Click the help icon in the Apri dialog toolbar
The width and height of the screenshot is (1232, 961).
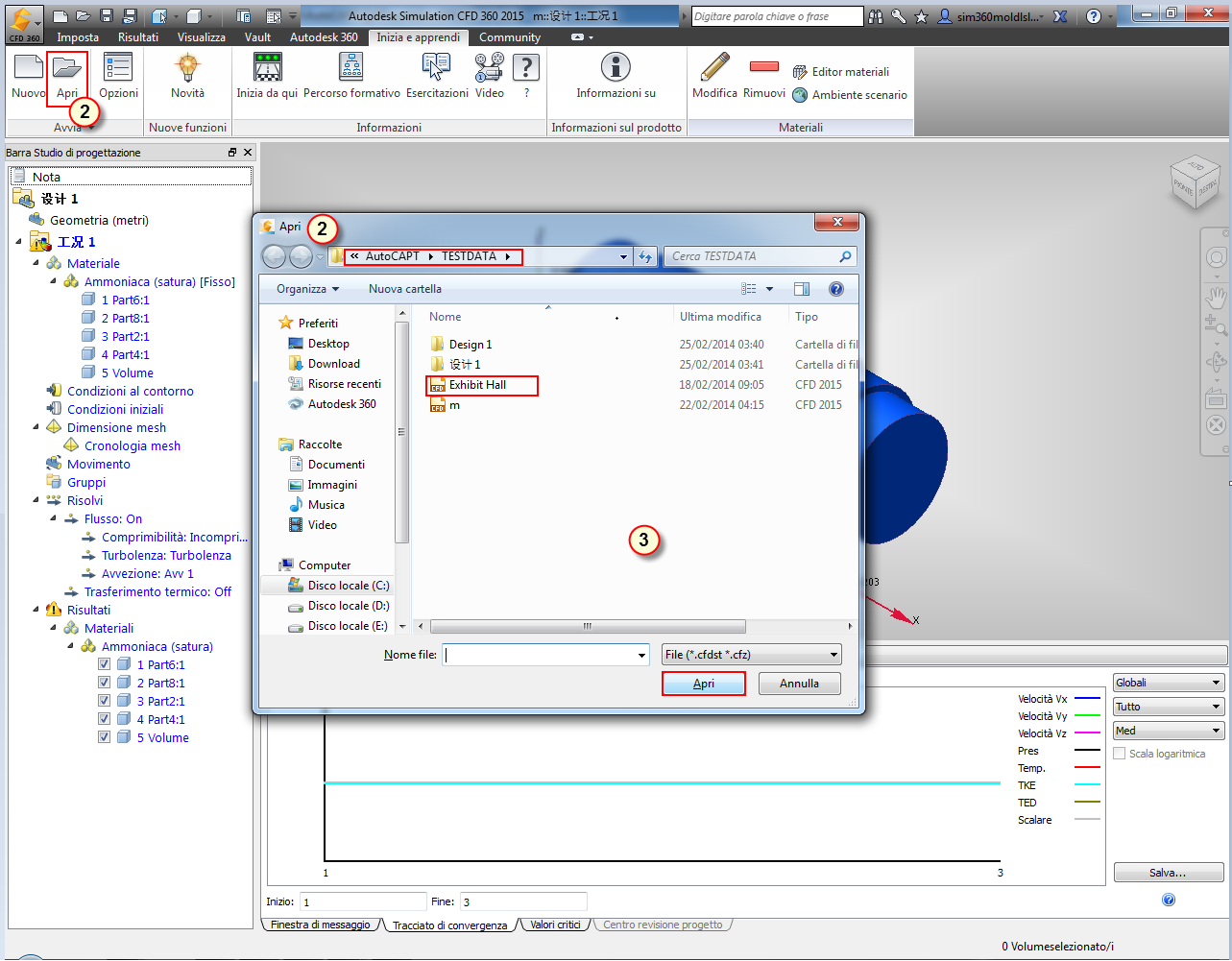(836, 289)
